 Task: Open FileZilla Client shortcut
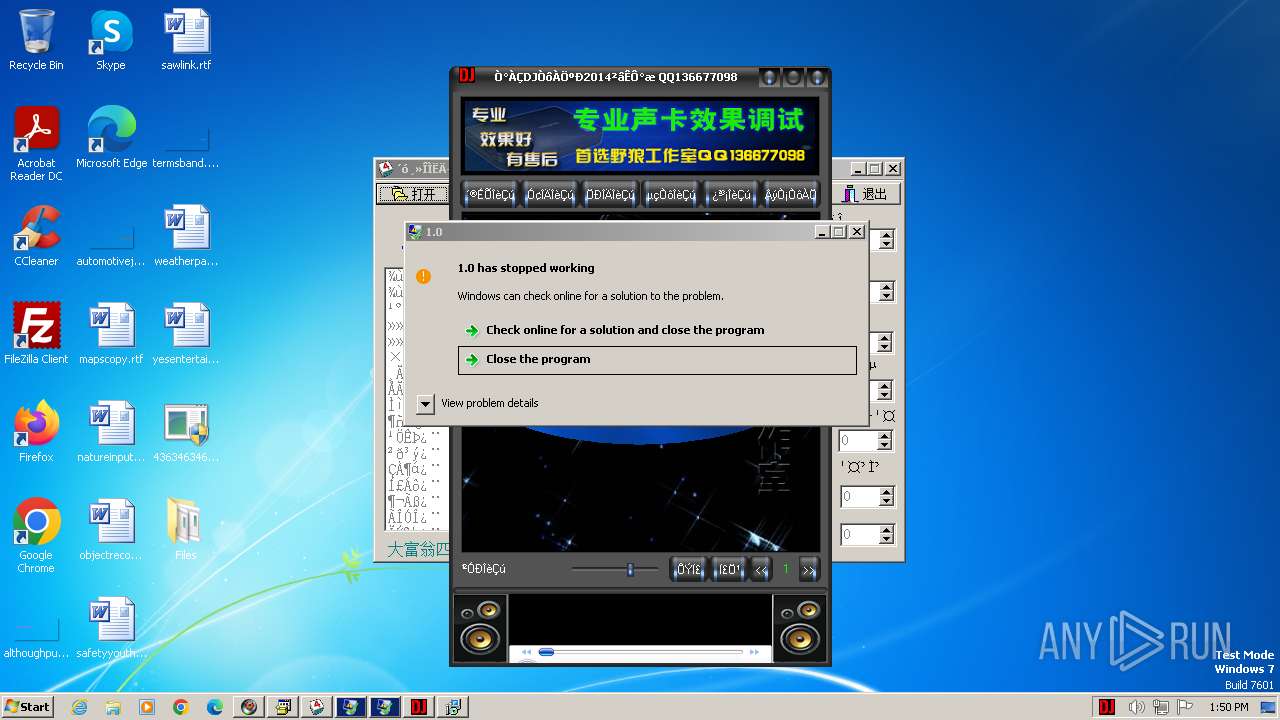pyautogui.click(x=36, y=334)
